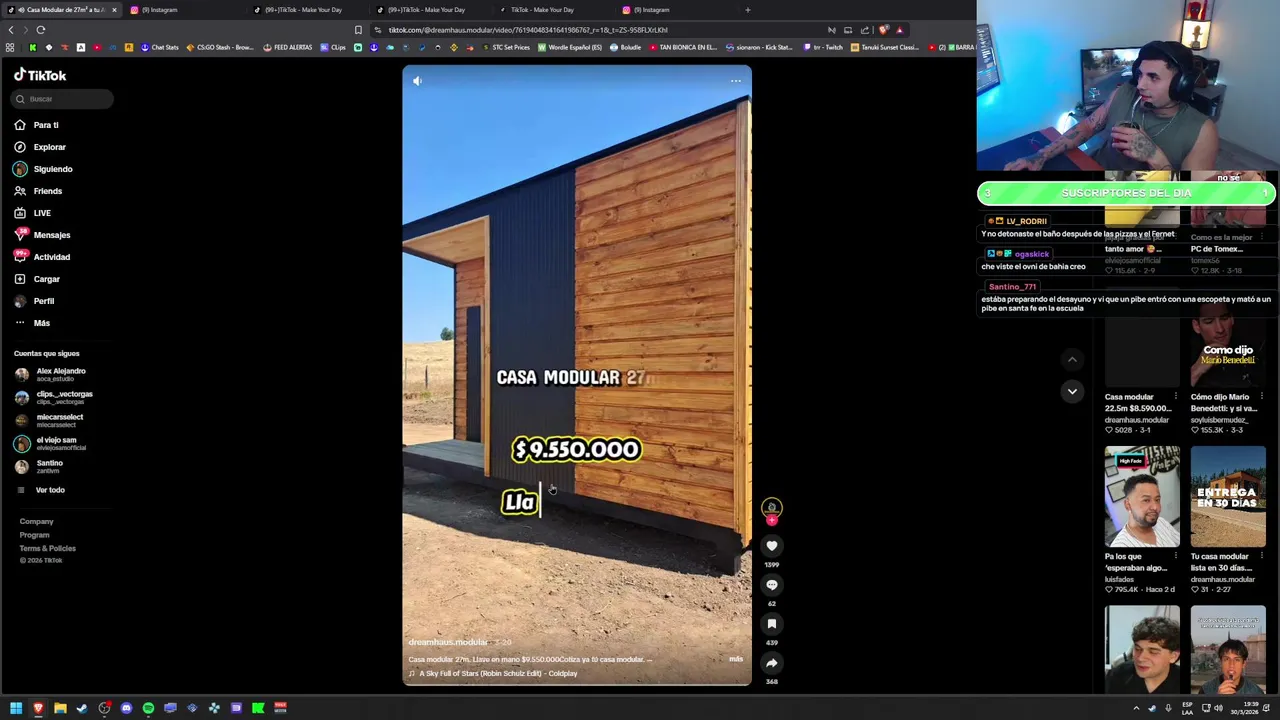The image size is (1280, 720).
Task: Open Entrega en 30 días thumbnail
Action: click(1228, 497)
